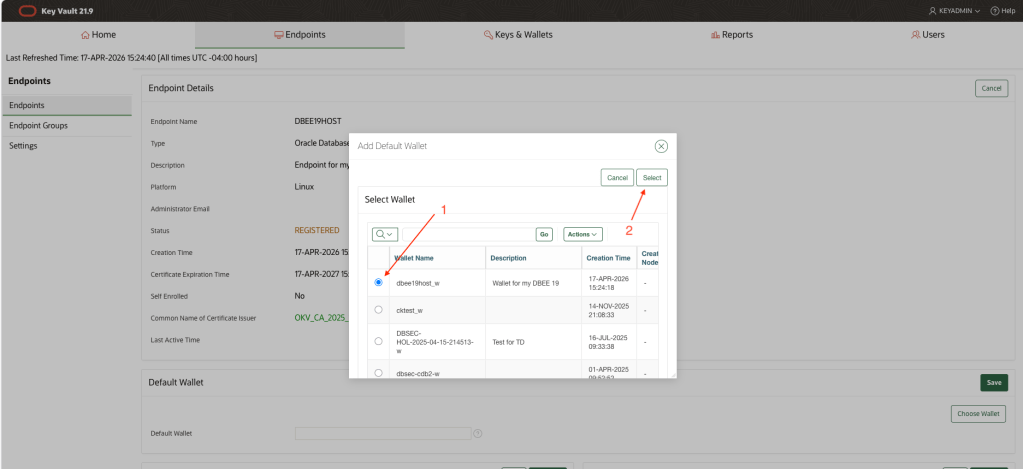Image resolution: width=1023 pixels, height=469 pixels.
Task: Select the cktest_w wallet radio button
Action: coord(378,310)
